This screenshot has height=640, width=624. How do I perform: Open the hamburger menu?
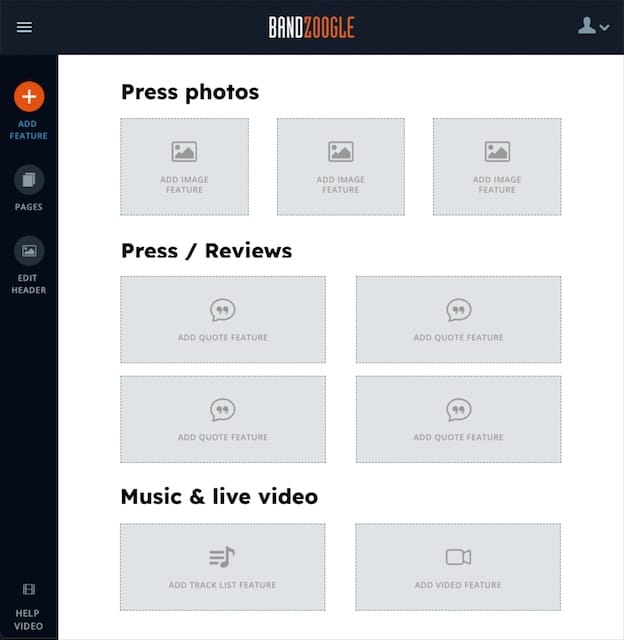pos(24,27)
